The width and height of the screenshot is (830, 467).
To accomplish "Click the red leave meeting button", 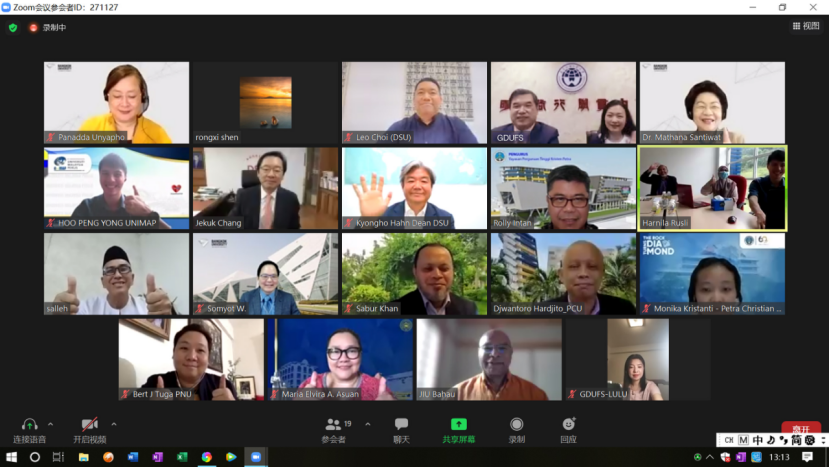I will (x=800, y=428).
